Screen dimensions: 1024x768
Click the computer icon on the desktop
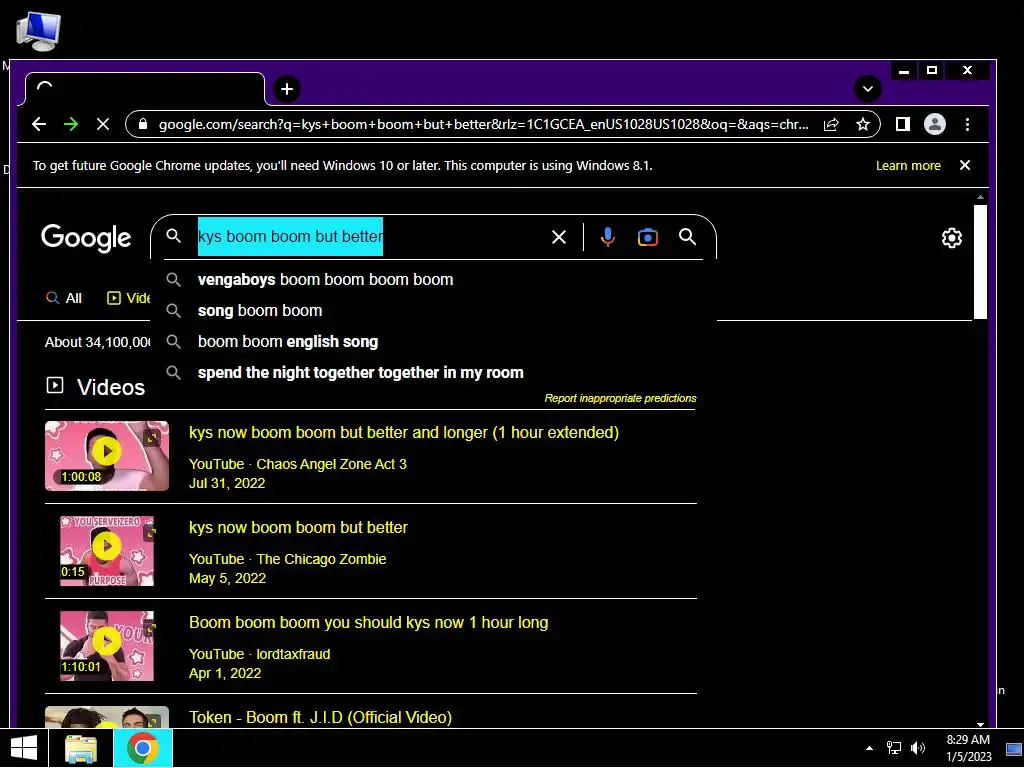click(x=39, y=31)
